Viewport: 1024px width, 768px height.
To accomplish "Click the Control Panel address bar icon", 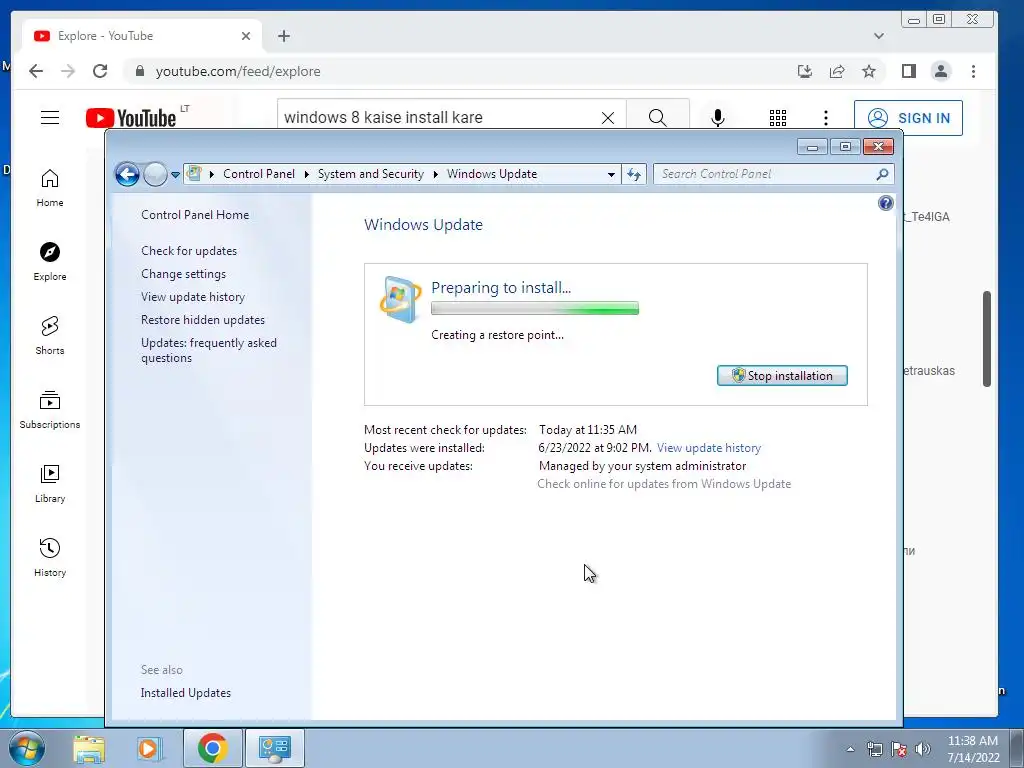I will click(194, 173).
